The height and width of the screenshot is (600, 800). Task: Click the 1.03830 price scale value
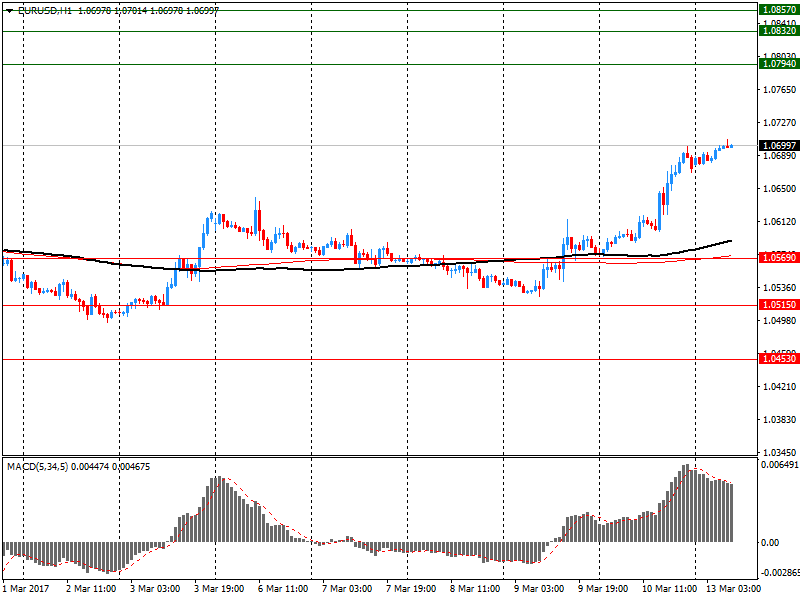tap(779, 419)
